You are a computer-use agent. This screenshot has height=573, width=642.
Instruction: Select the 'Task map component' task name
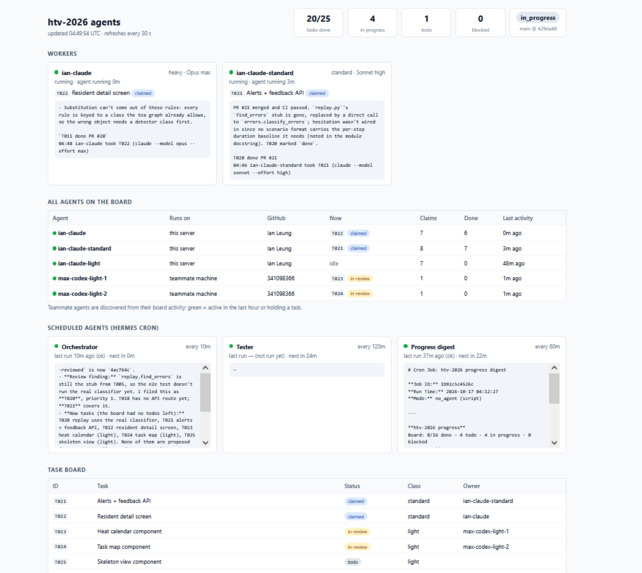click(x=124, y=547)
